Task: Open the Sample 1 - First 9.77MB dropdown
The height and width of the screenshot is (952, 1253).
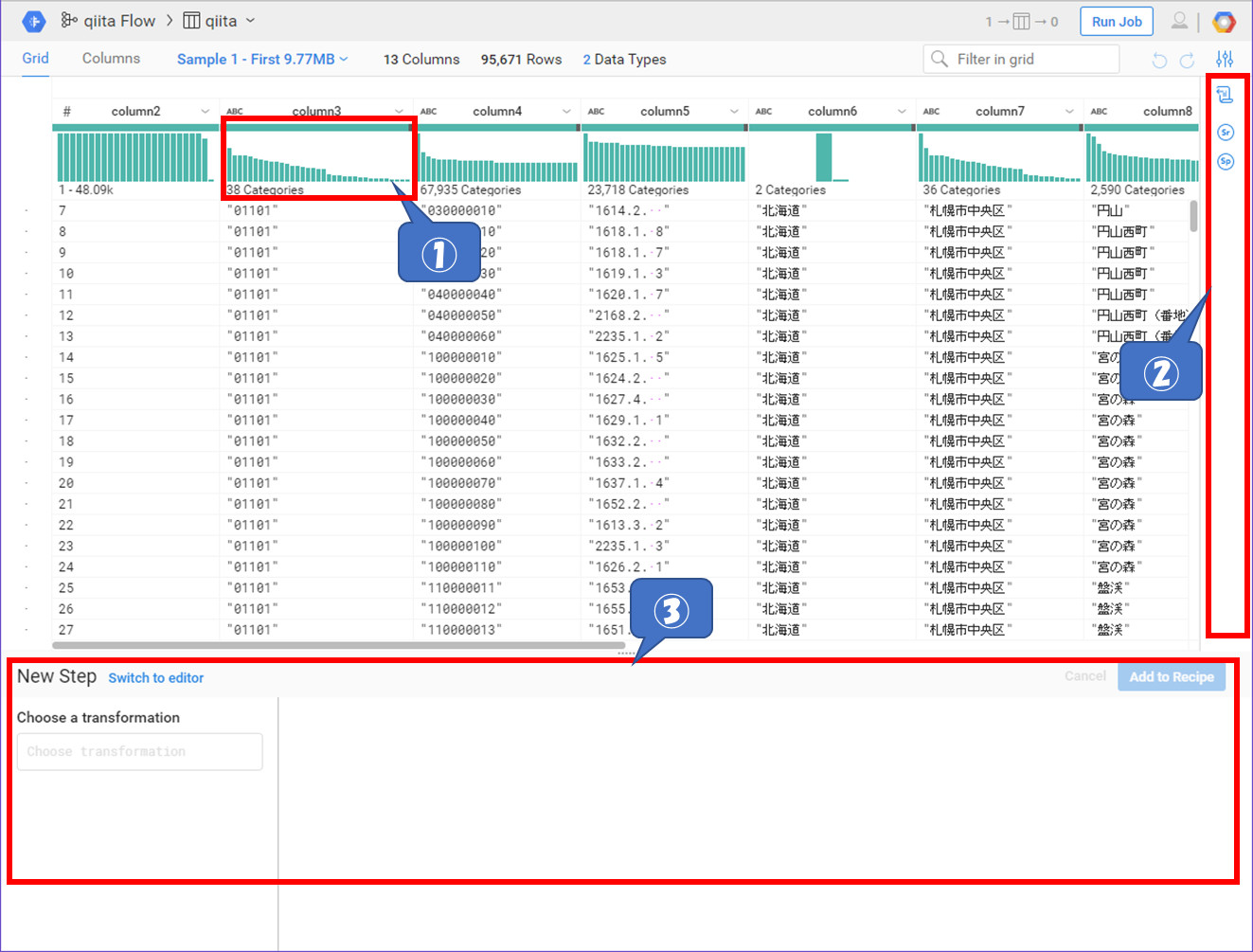Action: pos(262,59)
